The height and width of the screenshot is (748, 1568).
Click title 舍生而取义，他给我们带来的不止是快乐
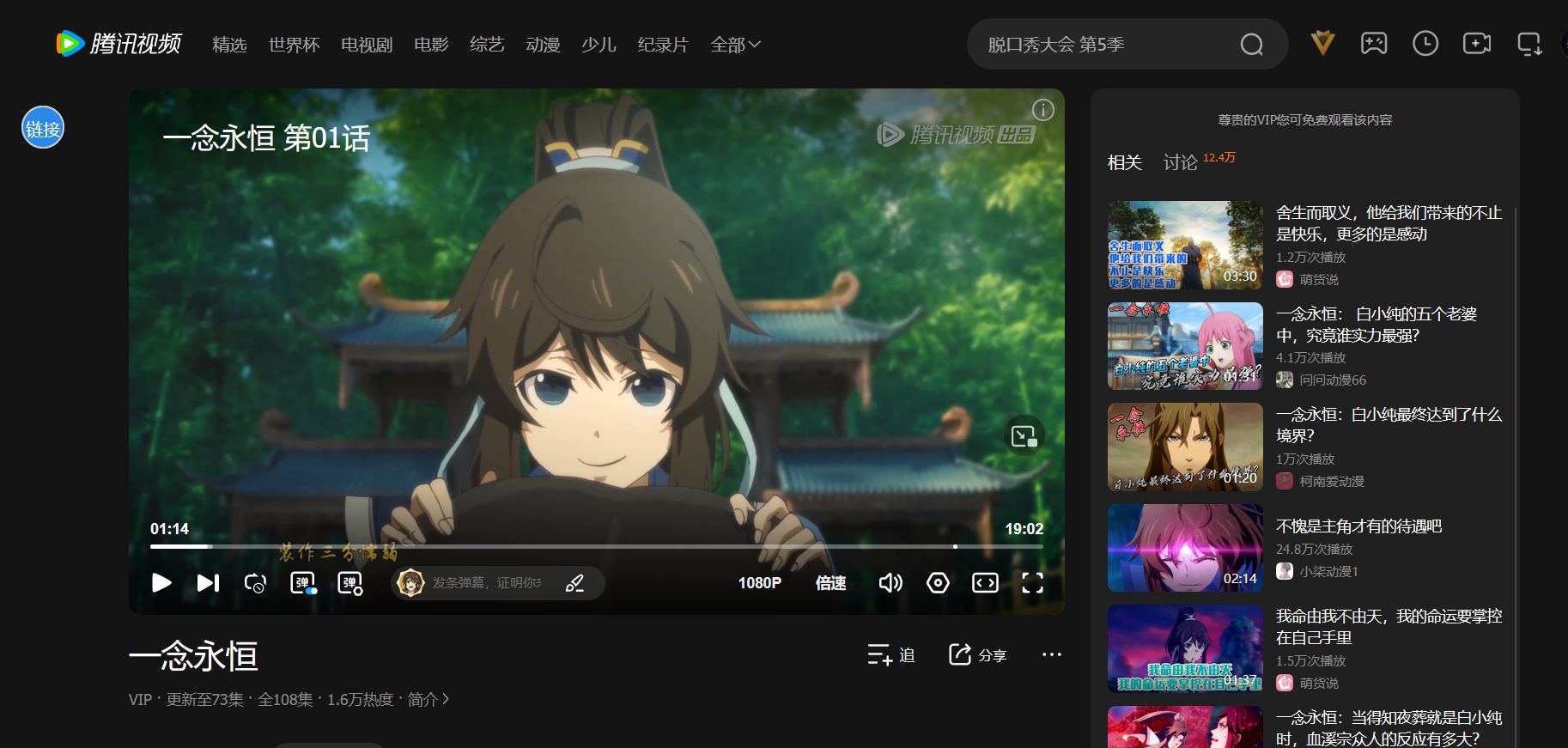(x=1389, y=223)
